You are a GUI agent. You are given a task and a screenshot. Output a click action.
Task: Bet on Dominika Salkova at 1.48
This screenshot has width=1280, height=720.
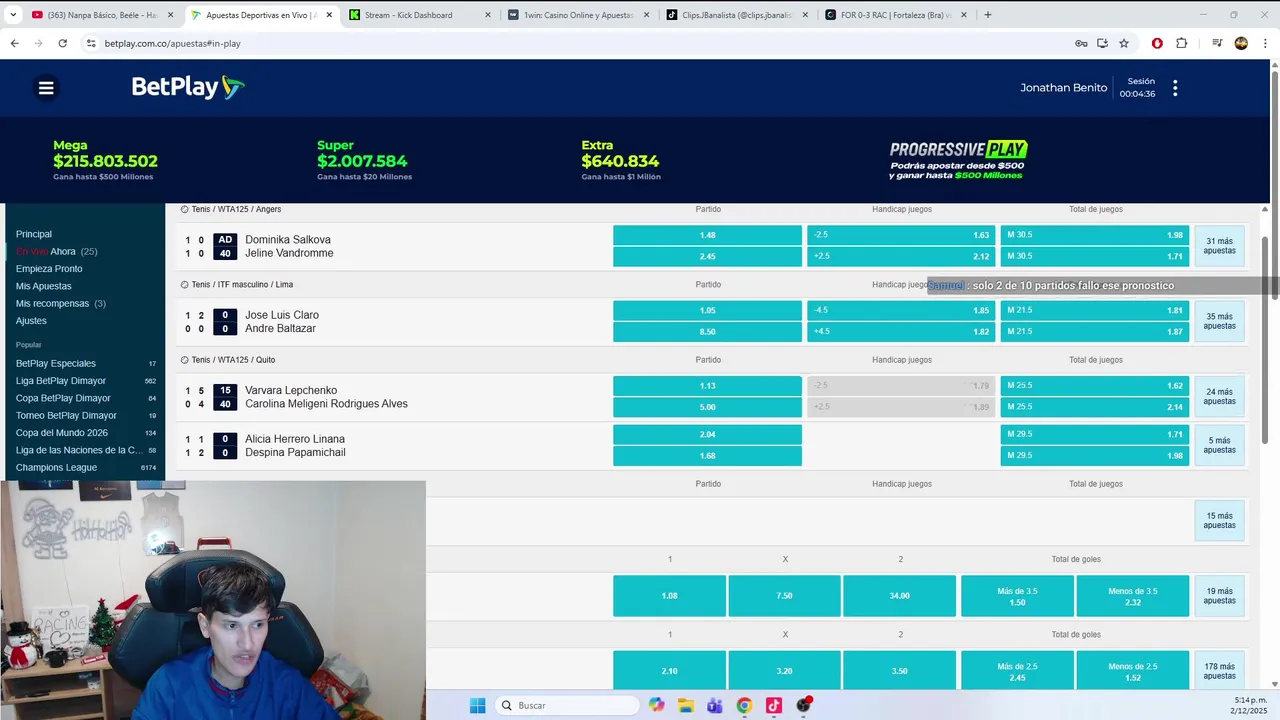coord(707,235)
